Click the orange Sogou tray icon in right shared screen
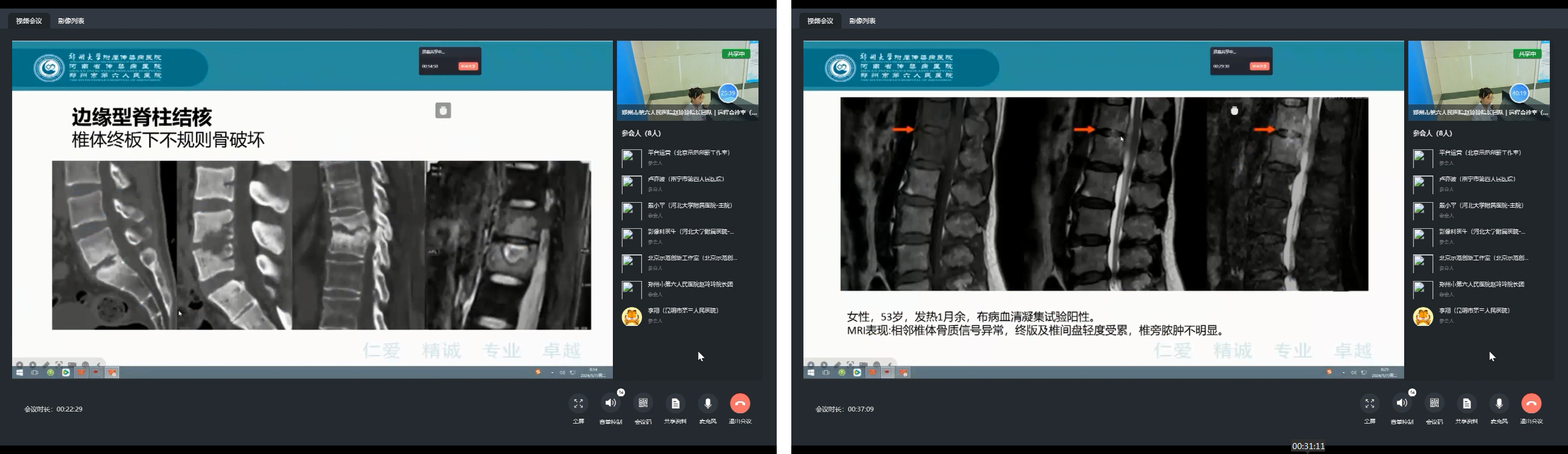The width and height of the screenshot is (1568, 454). coord(1329,372)
